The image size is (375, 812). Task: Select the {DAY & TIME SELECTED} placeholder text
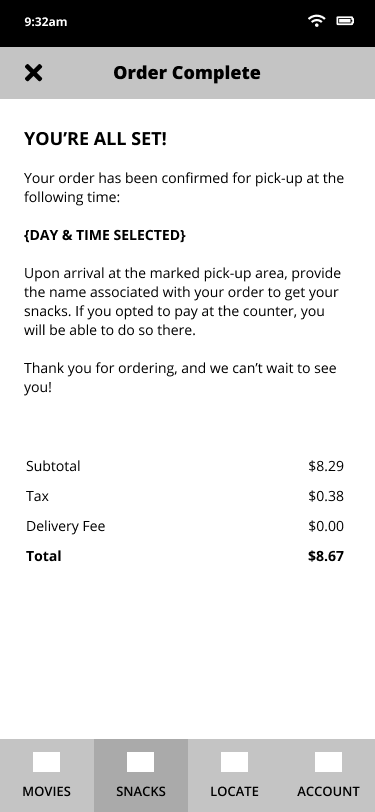click(105, 235)
